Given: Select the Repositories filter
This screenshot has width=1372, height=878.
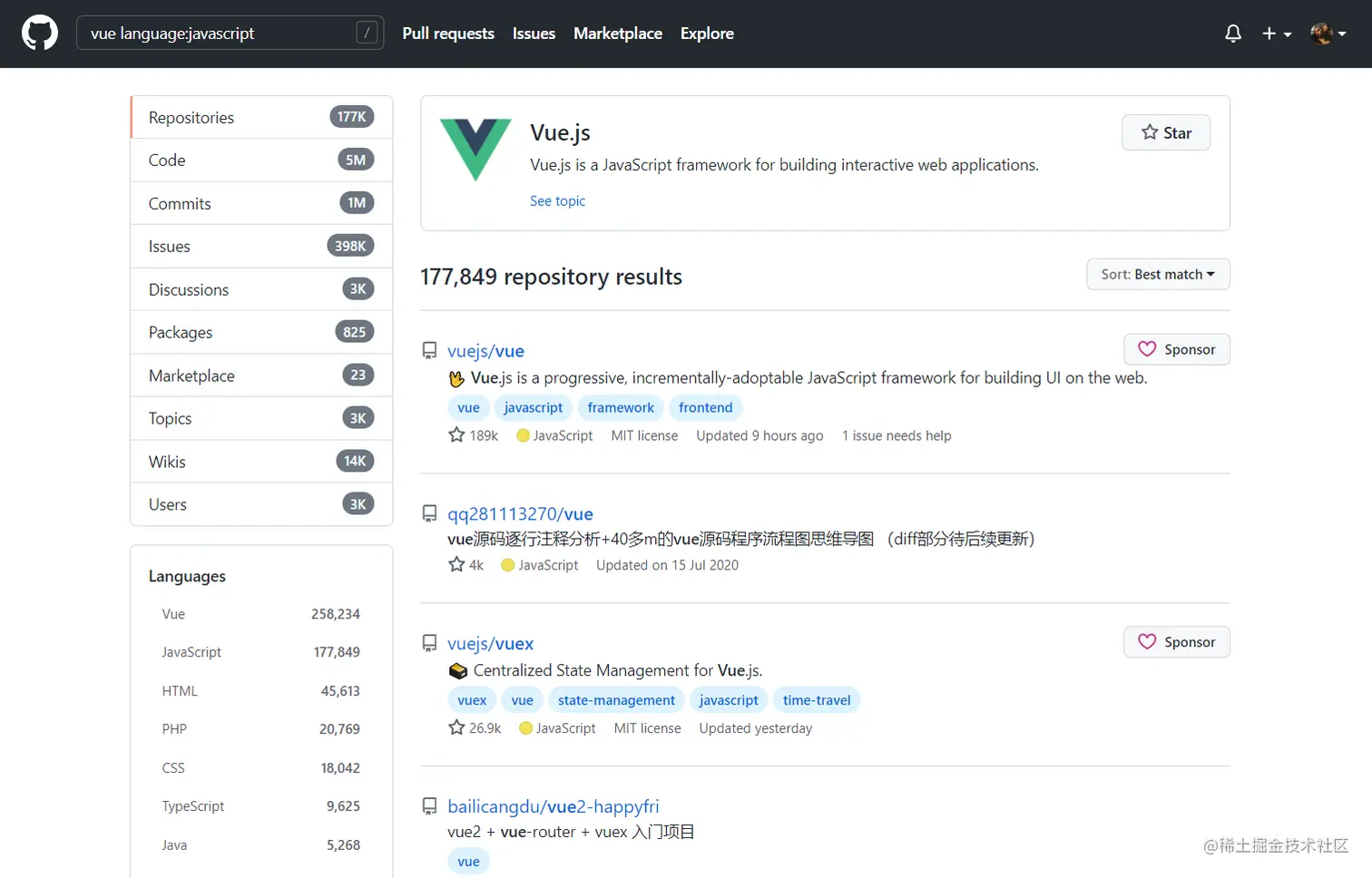Looking at the screenshot, I should coord(261,117).
